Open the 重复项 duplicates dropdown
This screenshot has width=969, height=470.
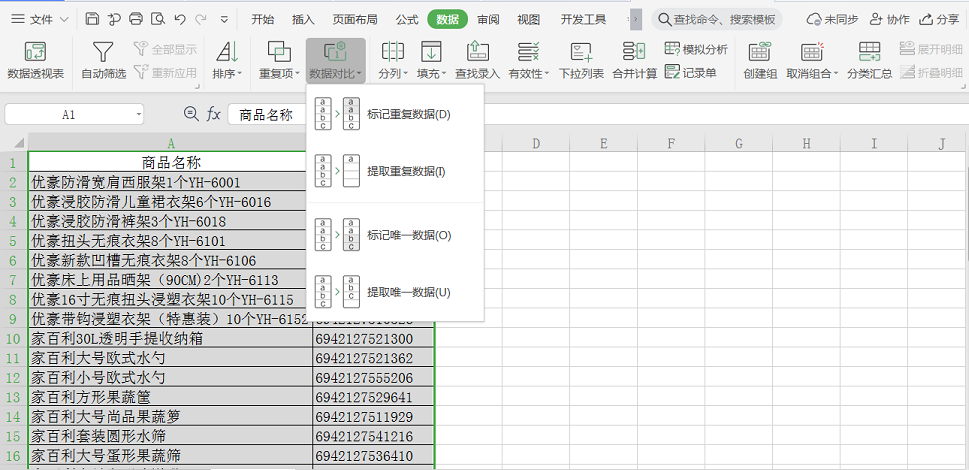pyautogui.click(x=279, y=61)
